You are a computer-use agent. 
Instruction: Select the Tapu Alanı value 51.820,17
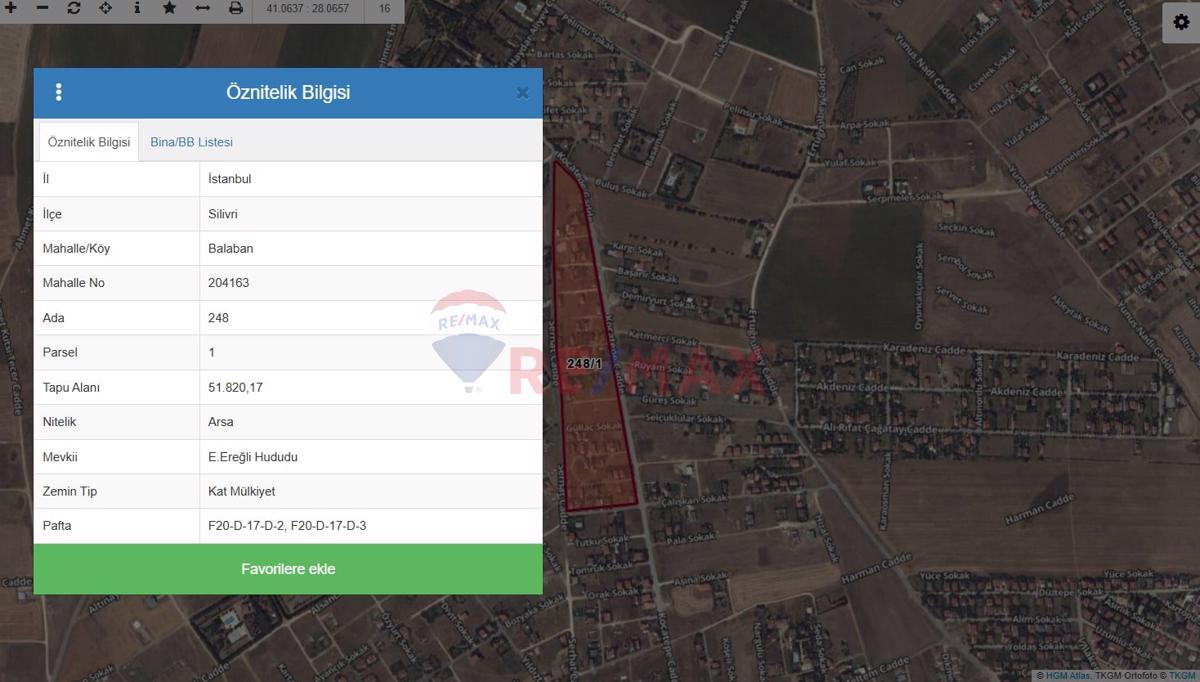(x=234, y=387)
